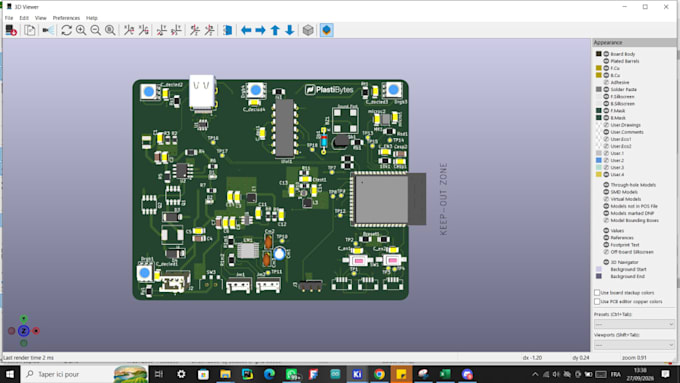Hide Through-hole Models
This screenshot has width=680, height=383.
tap(606, 185)
